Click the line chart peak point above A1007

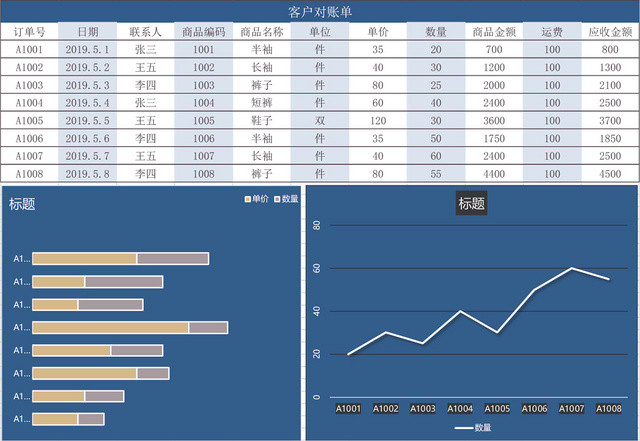[571, 268]
